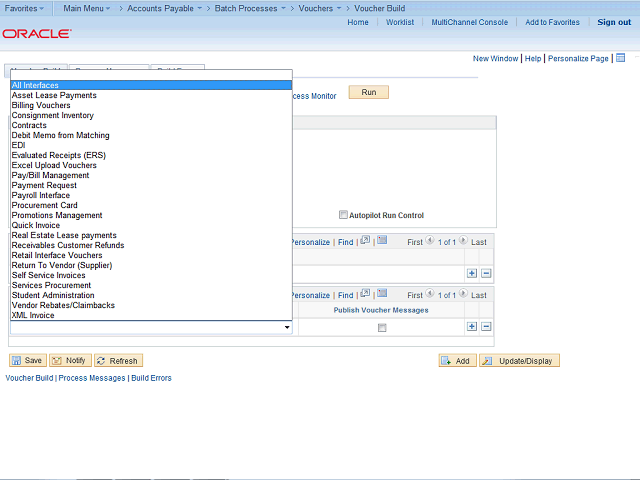Download lower grid to spreadsheet icon

coord(382,293)
